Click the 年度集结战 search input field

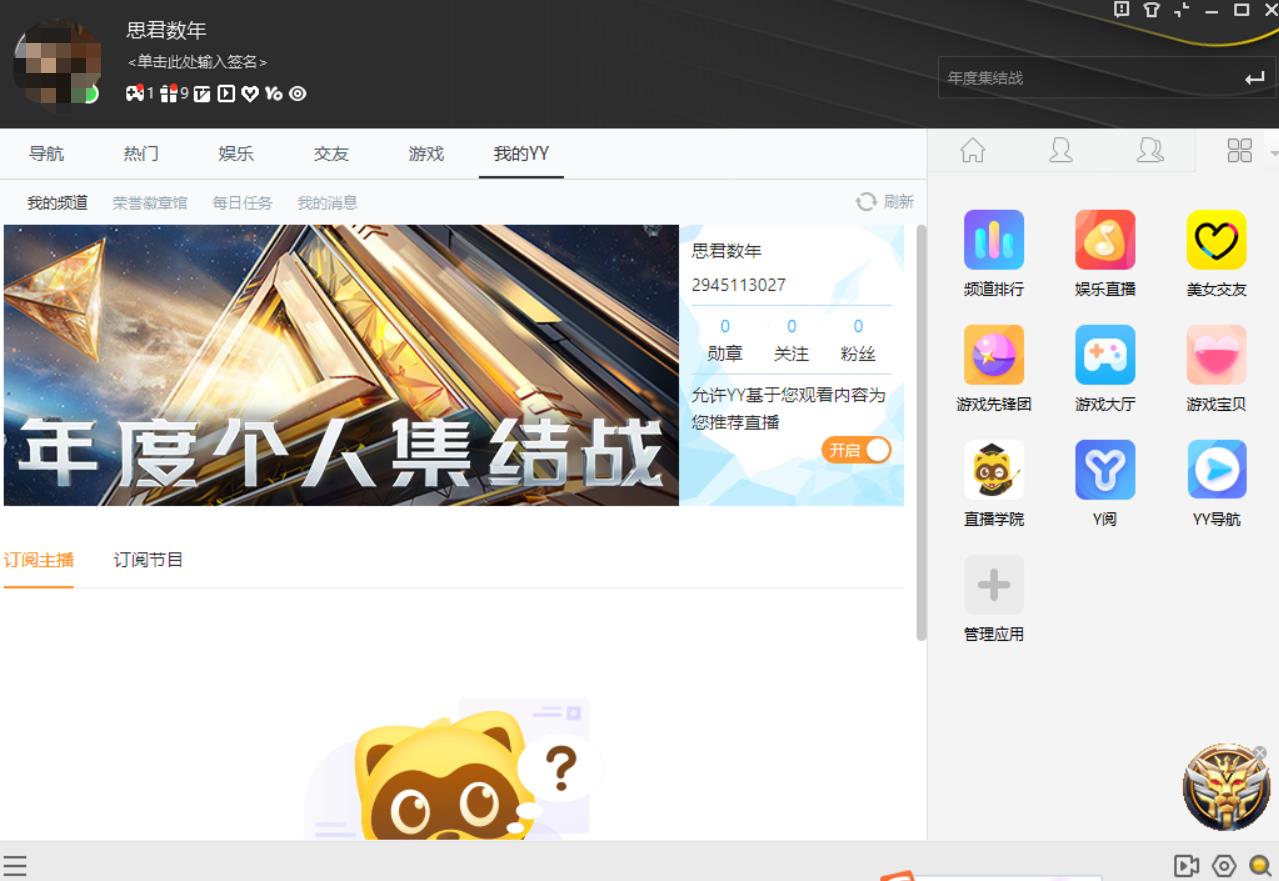[x=1080, y=76]
